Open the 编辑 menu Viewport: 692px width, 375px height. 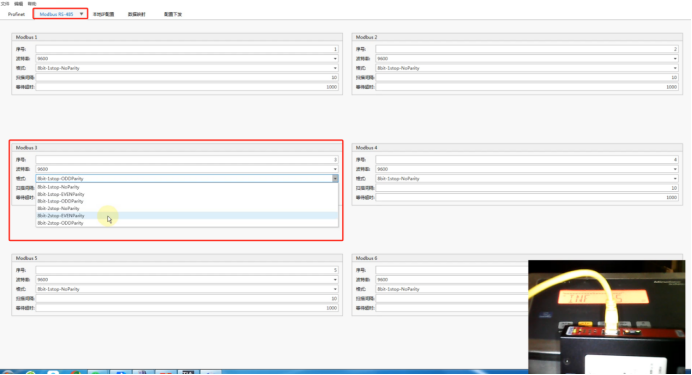click(19, 4)
